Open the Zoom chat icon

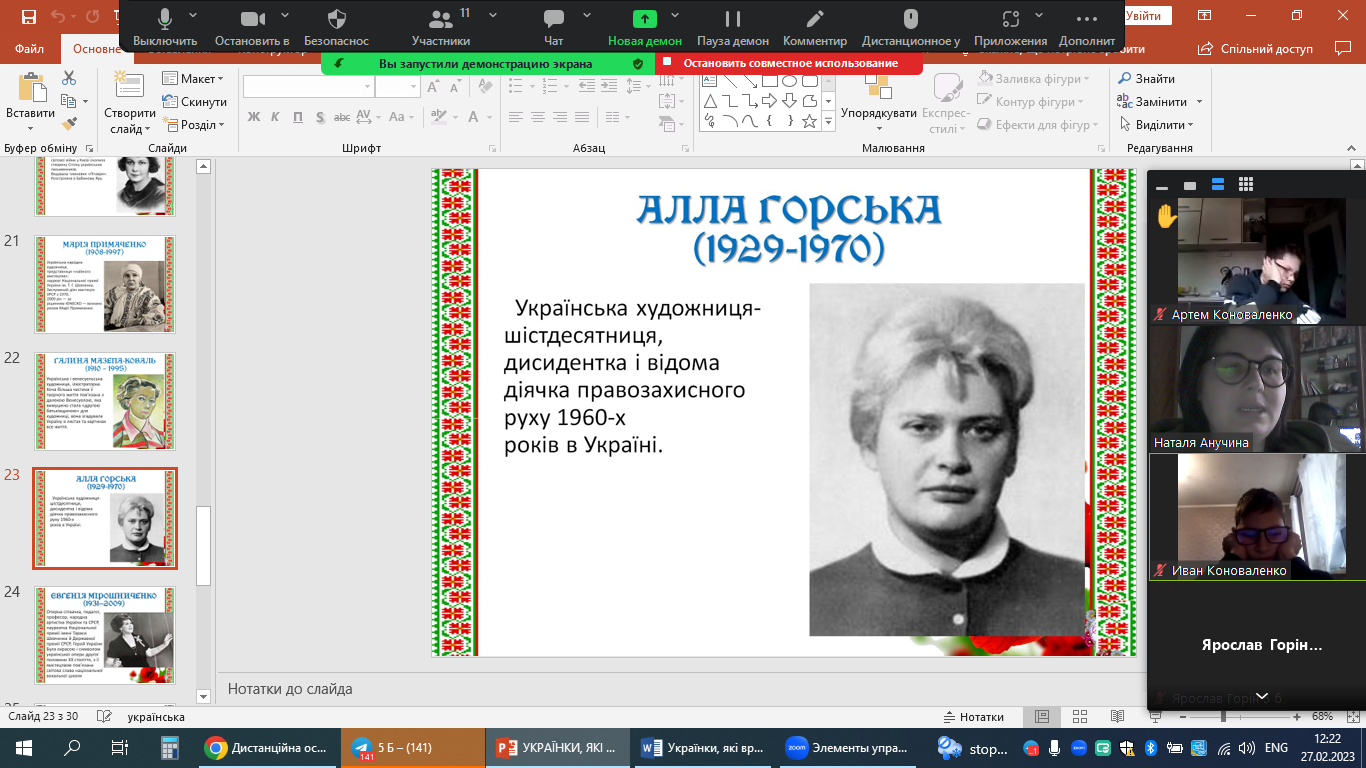(x=553, y=19)
